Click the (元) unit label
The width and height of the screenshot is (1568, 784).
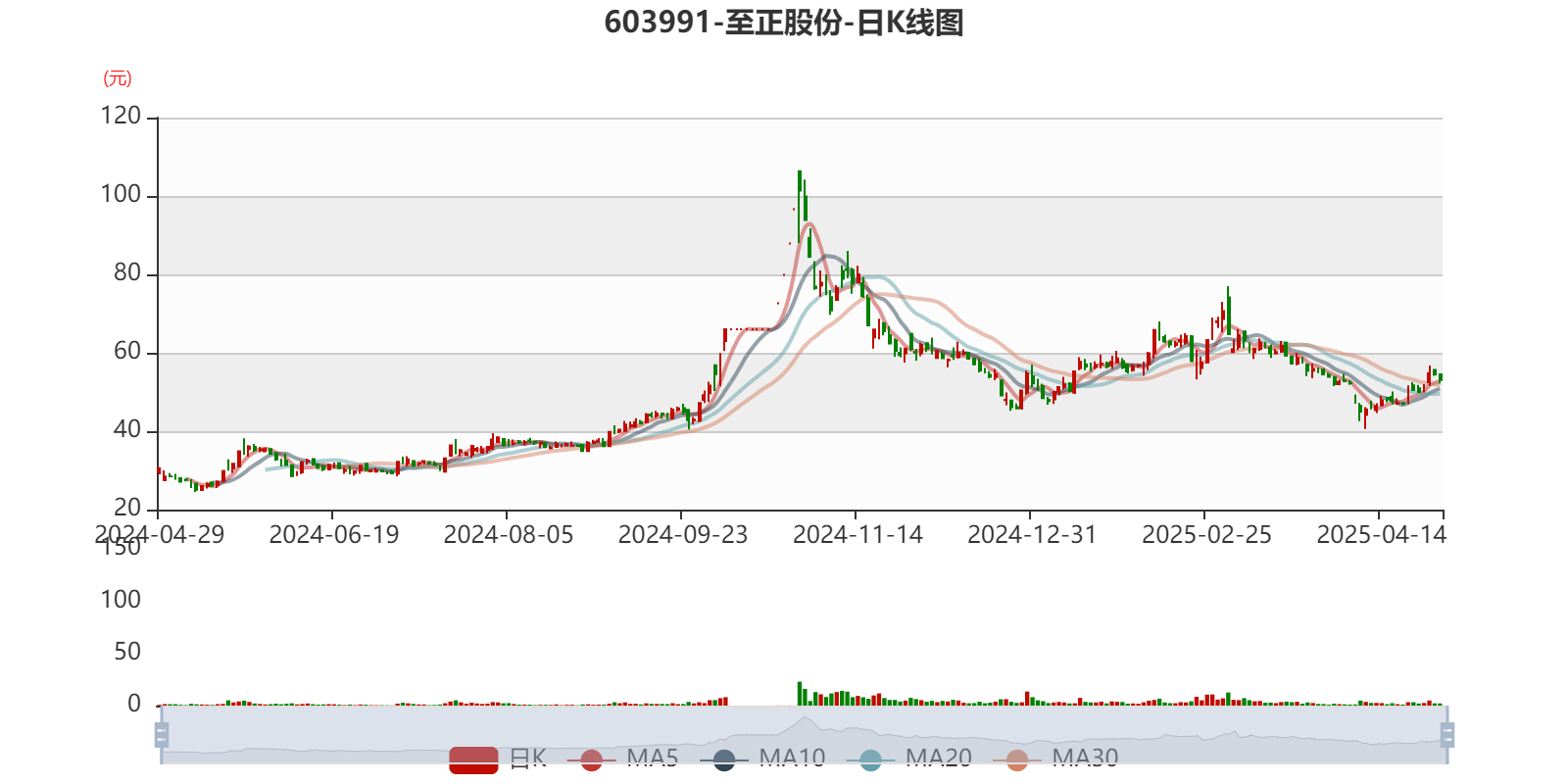click(118, 78)
